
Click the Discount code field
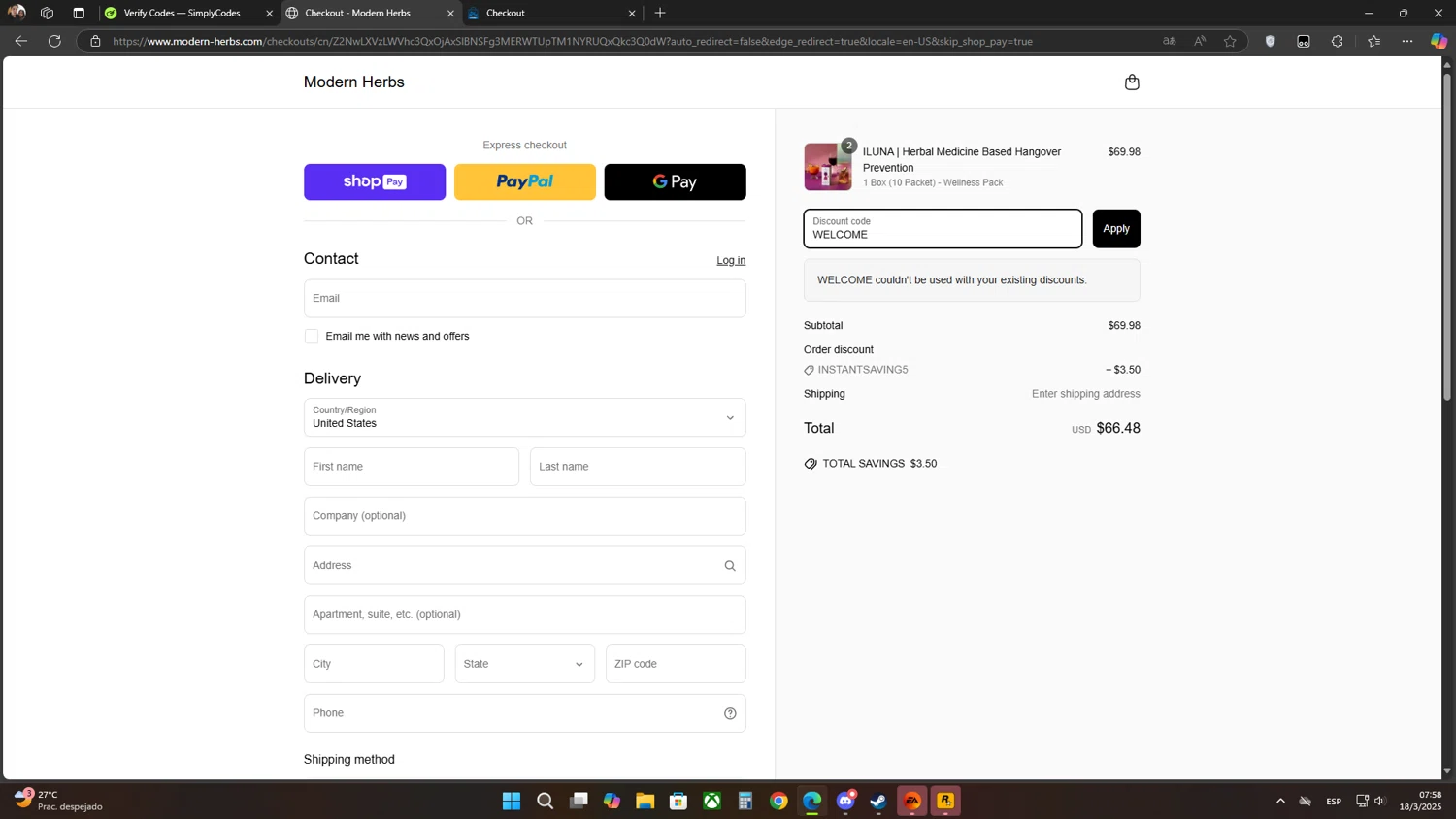[x=943, y=229]
